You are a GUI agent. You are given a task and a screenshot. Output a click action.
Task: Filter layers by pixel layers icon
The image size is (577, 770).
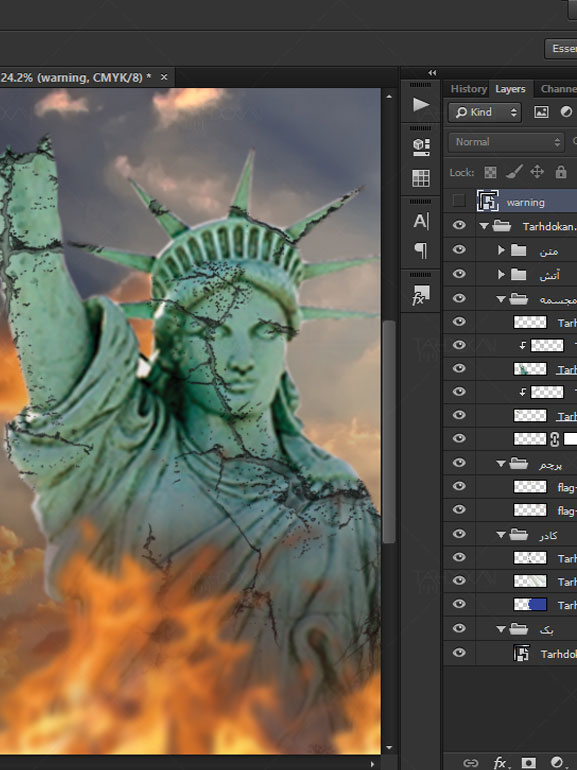click(541, 112)
